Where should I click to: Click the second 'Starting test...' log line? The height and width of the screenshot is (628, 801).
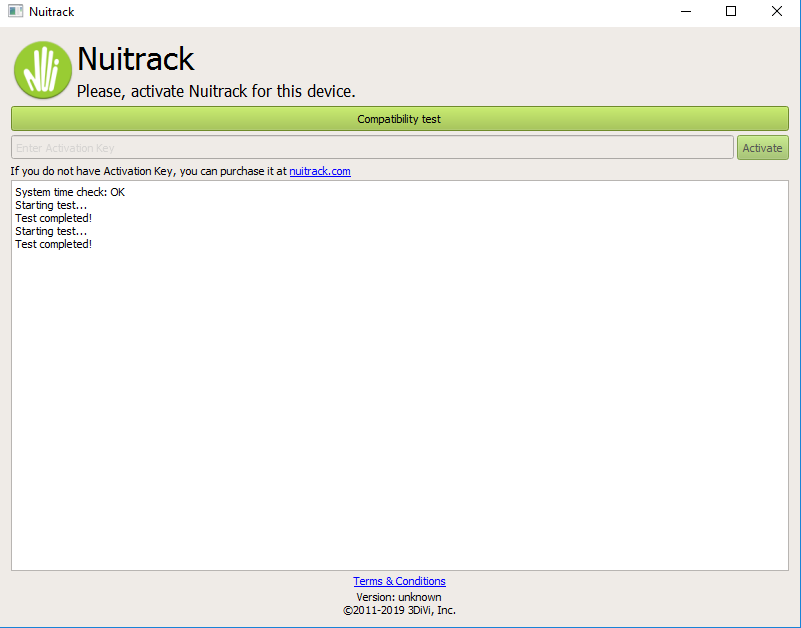51,231
